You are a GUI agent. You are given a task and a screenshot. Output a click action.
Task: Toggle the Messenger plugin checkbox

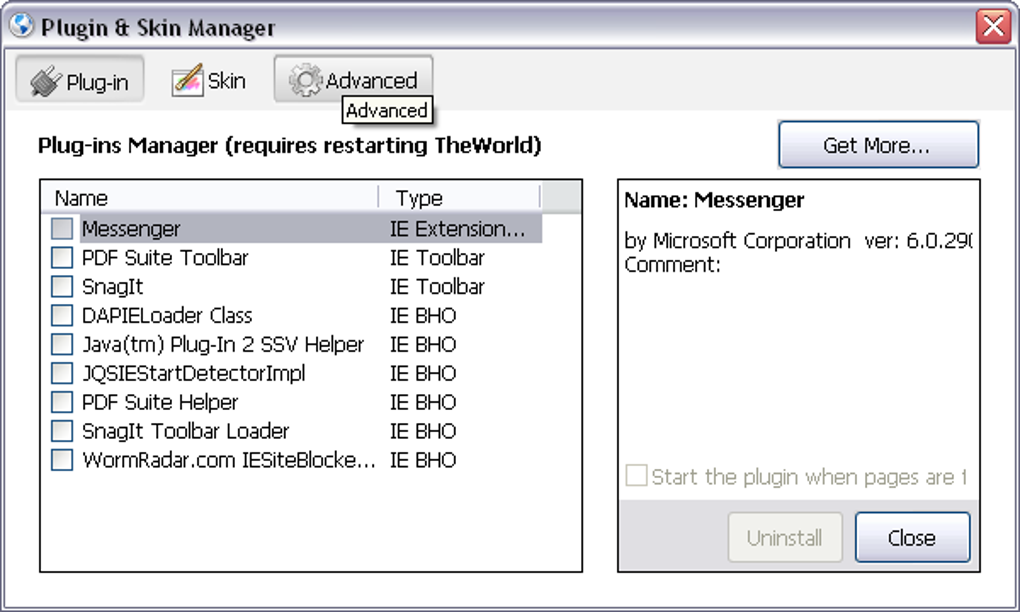[62, 228]
